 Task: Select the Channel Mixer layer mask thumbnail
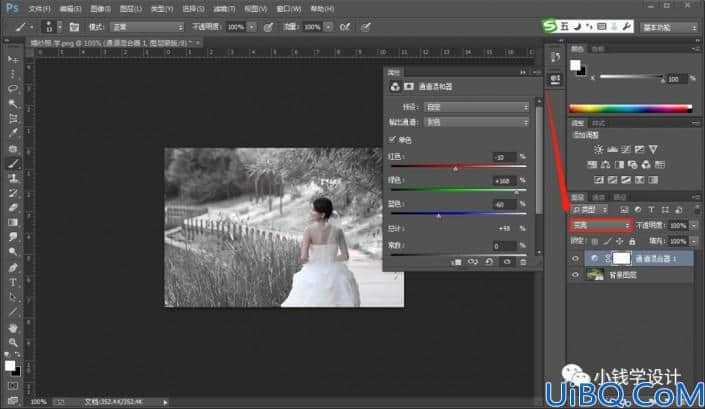click(622, 258)
